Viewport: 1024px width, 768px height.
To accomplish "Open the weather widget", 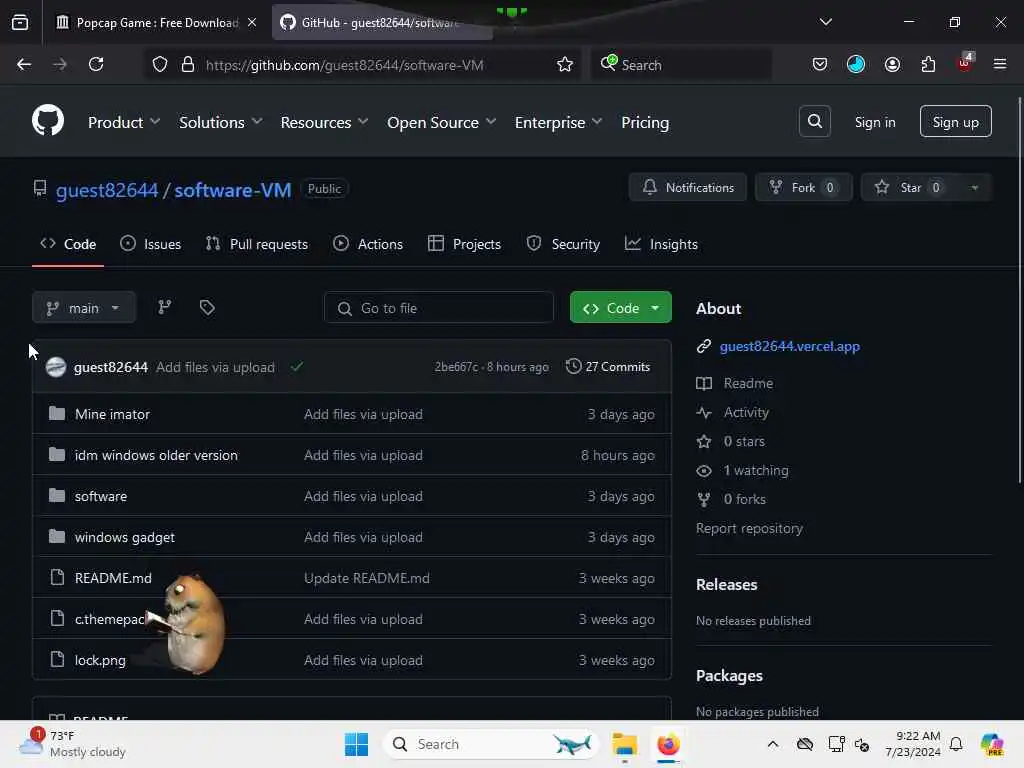I will 72,744.
